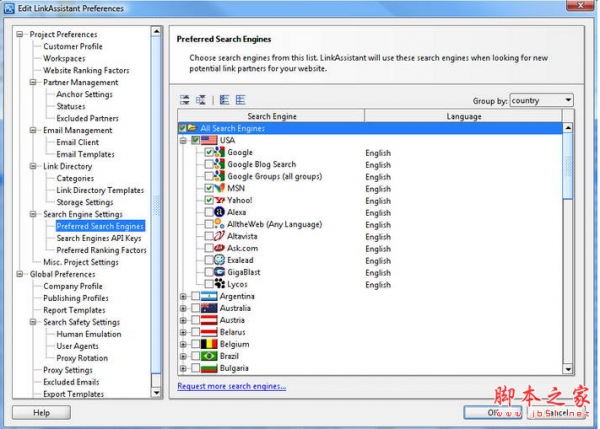The image size is (600, 429).
Task: Click the Google Groups icon
Action: [x=219, y=176]
